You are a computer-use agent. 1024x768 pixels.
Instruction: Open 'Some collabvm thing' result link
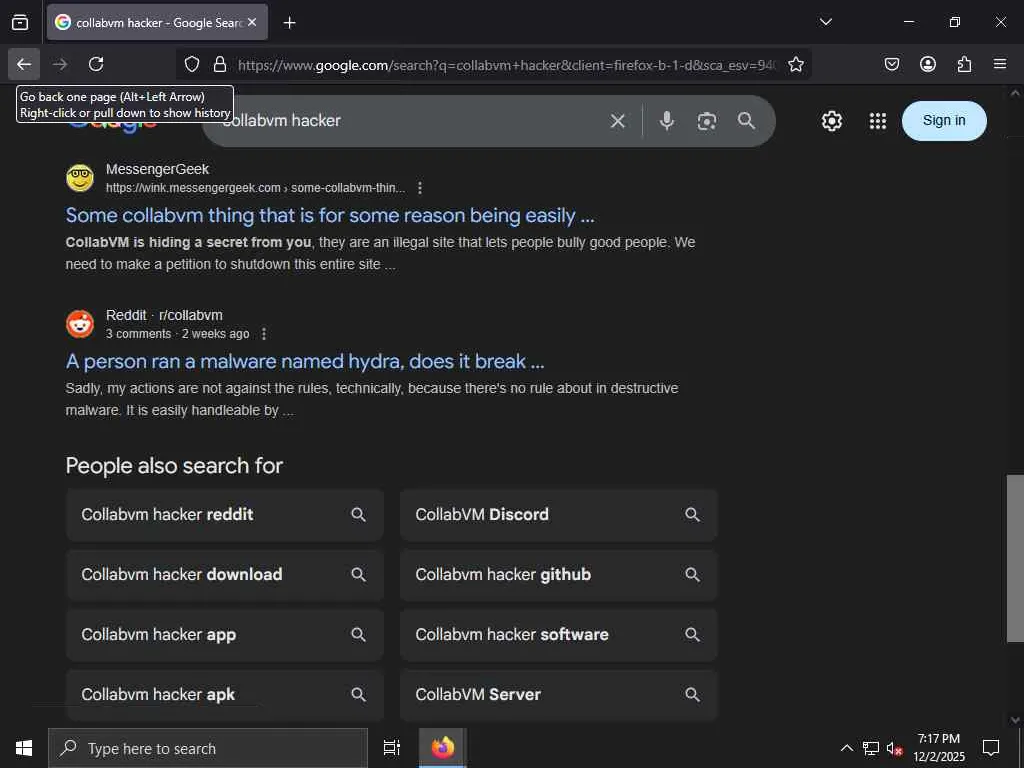tap(330, 216)
